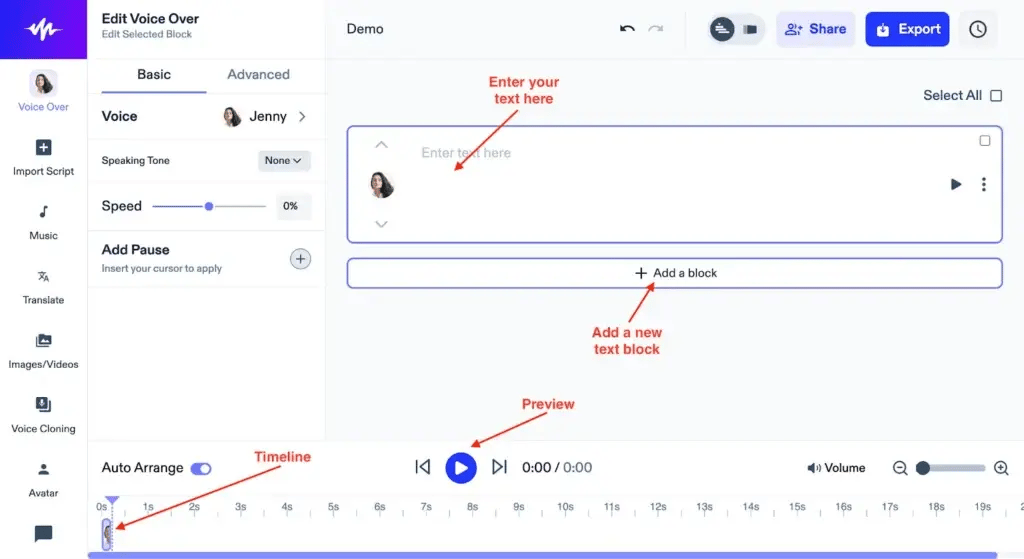This screenshot has width=1024, height=559.
Task: Tick the checkbox on the text block
Action: click(x=985, y=141)
